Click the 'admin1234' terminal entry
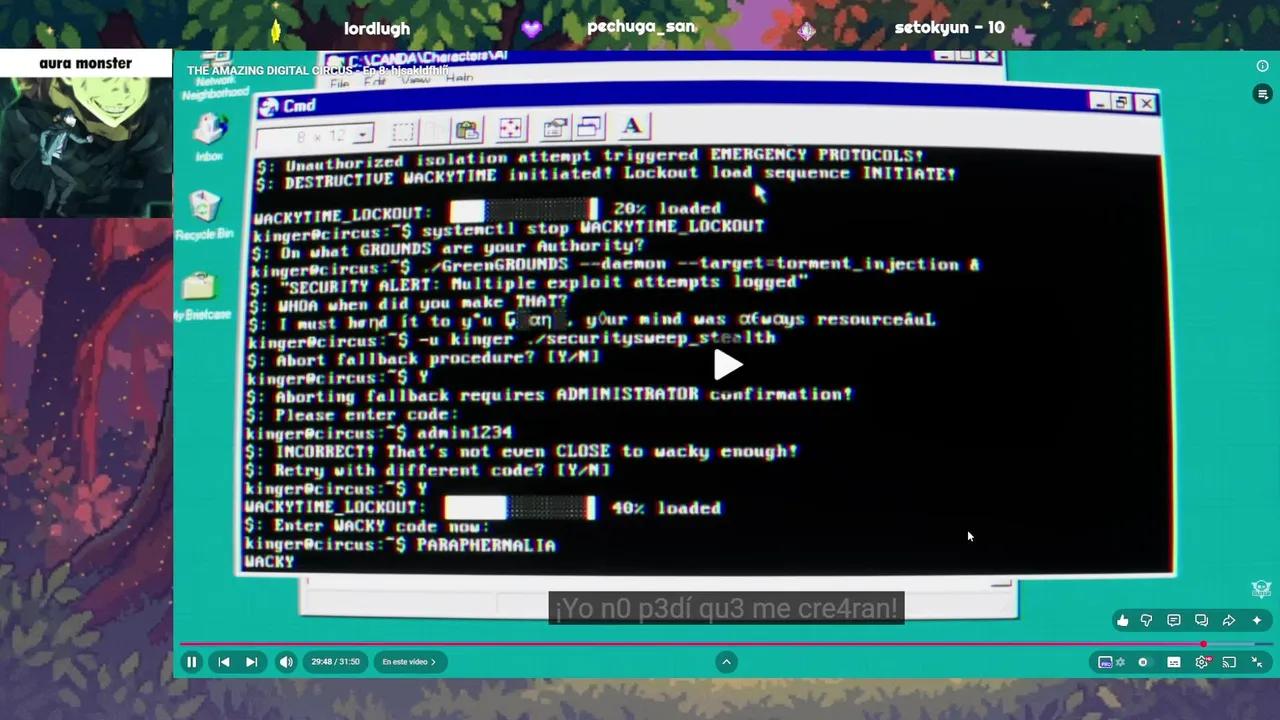 click(464, 433)
